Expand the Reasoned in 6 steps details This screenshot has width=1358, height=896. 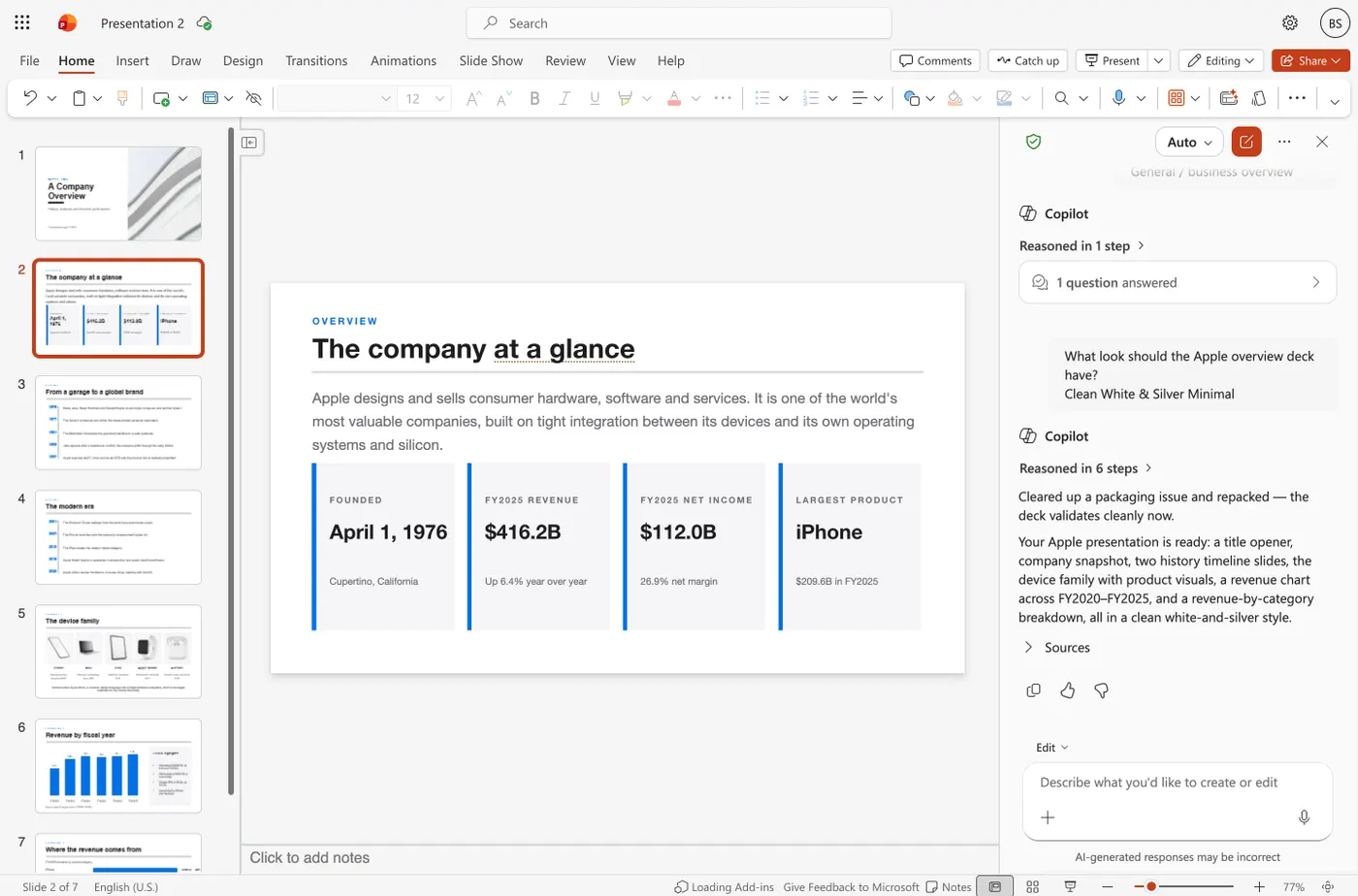pos(1085,467)
